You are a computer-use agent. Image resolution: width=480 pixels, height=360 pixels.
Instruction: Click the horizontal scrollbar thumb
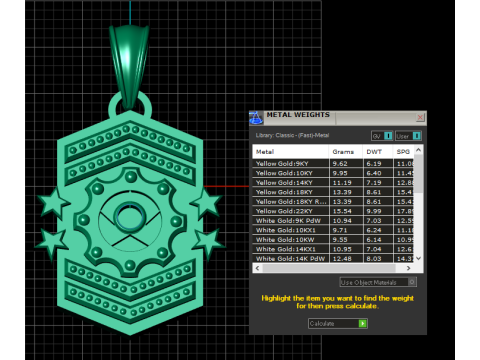(329, 268)
